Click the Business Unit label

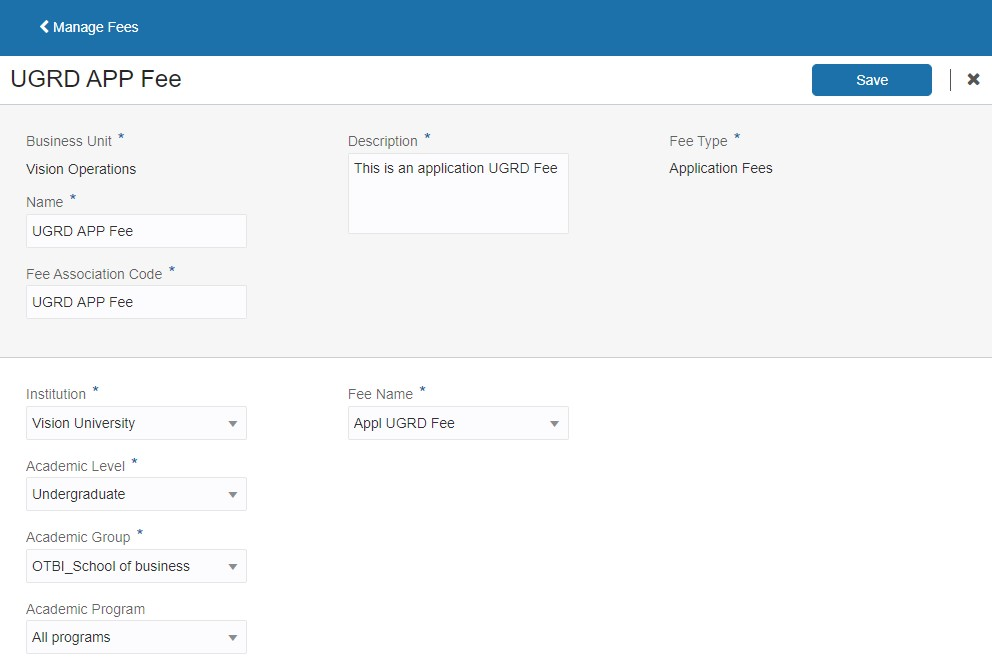69,141
